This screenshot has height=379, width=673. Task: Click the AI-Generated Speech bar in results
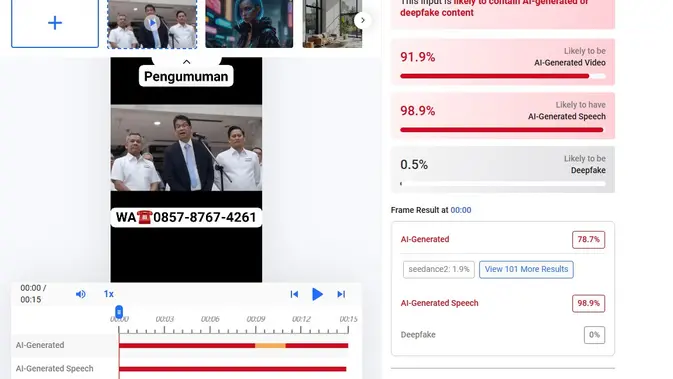click(x=502, y=130)
